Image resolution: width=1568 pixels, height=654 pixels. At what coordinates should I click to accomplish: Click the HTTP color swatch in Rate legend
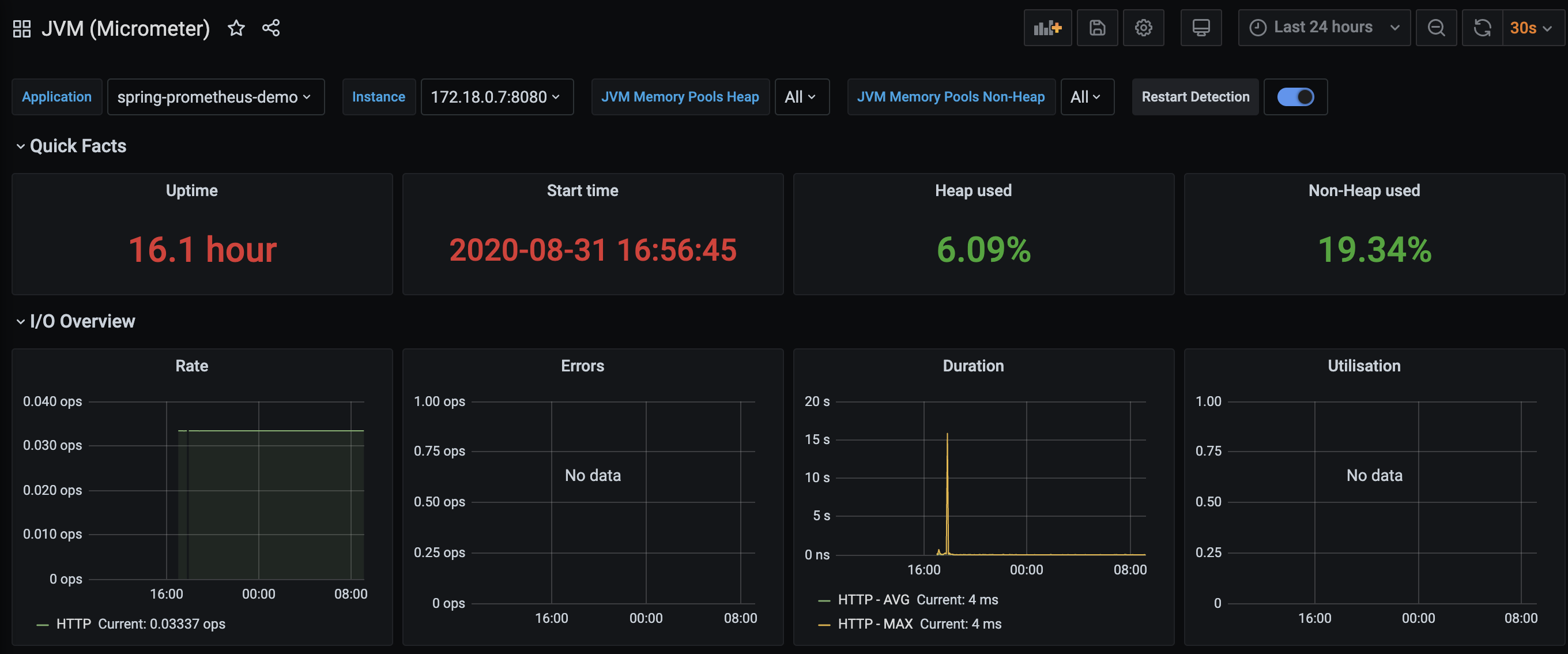(43, 625)
